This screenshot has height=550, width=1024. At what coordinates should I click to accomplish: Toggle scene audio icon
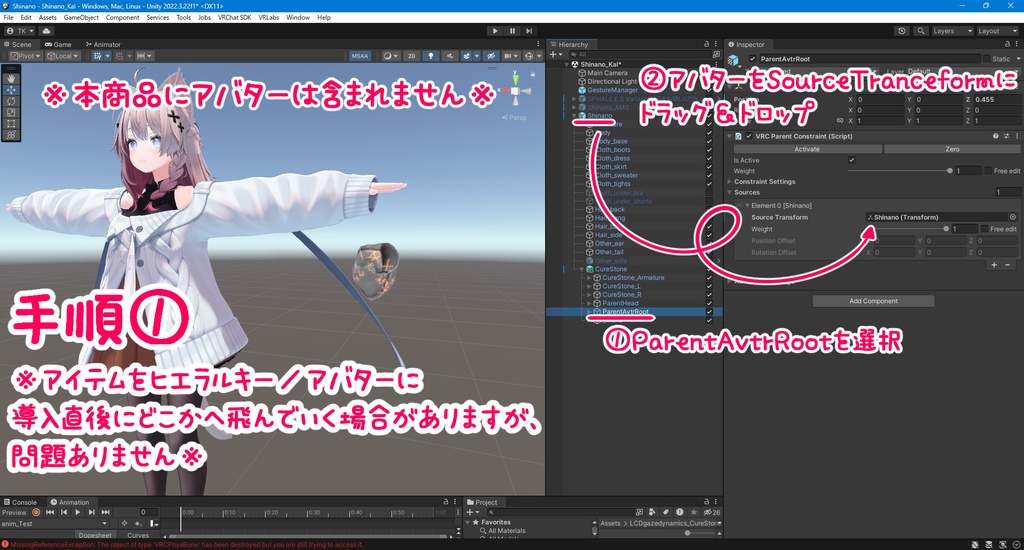pyautogui.click(x=449, y=56)
